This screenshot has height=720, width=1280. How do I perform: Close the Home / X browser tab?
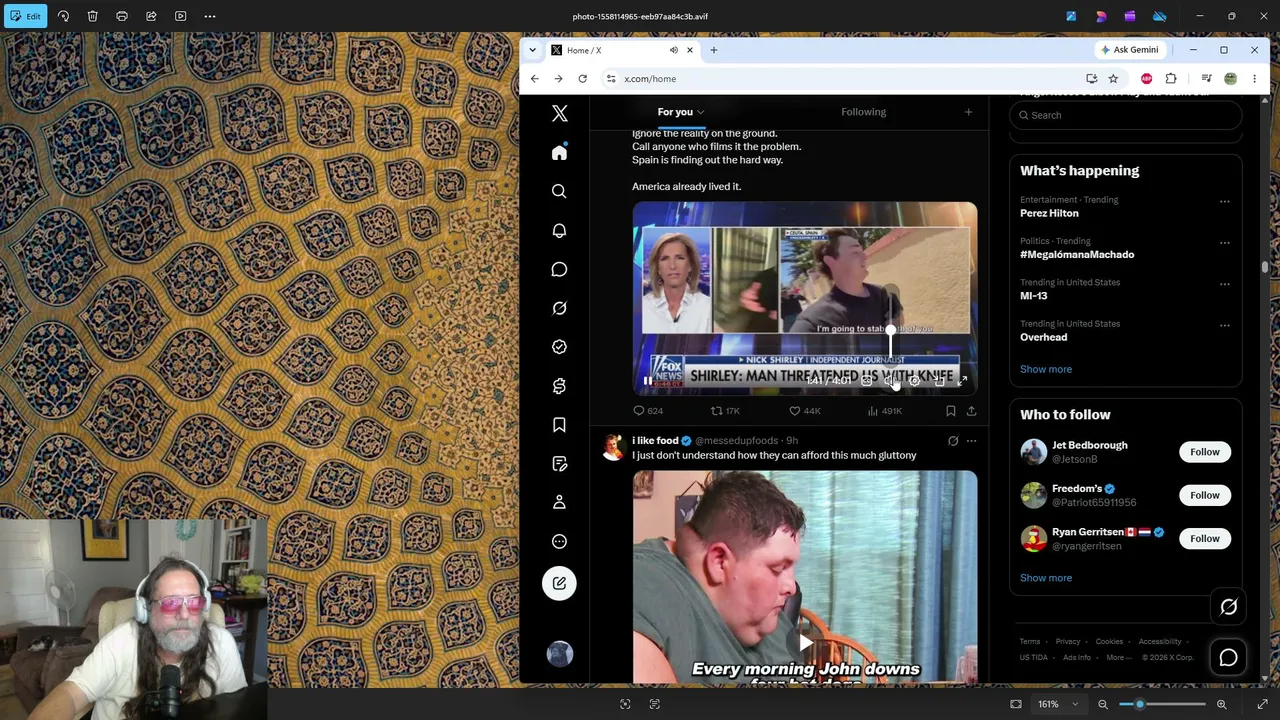pyautogui.click(x=689, y=50)
